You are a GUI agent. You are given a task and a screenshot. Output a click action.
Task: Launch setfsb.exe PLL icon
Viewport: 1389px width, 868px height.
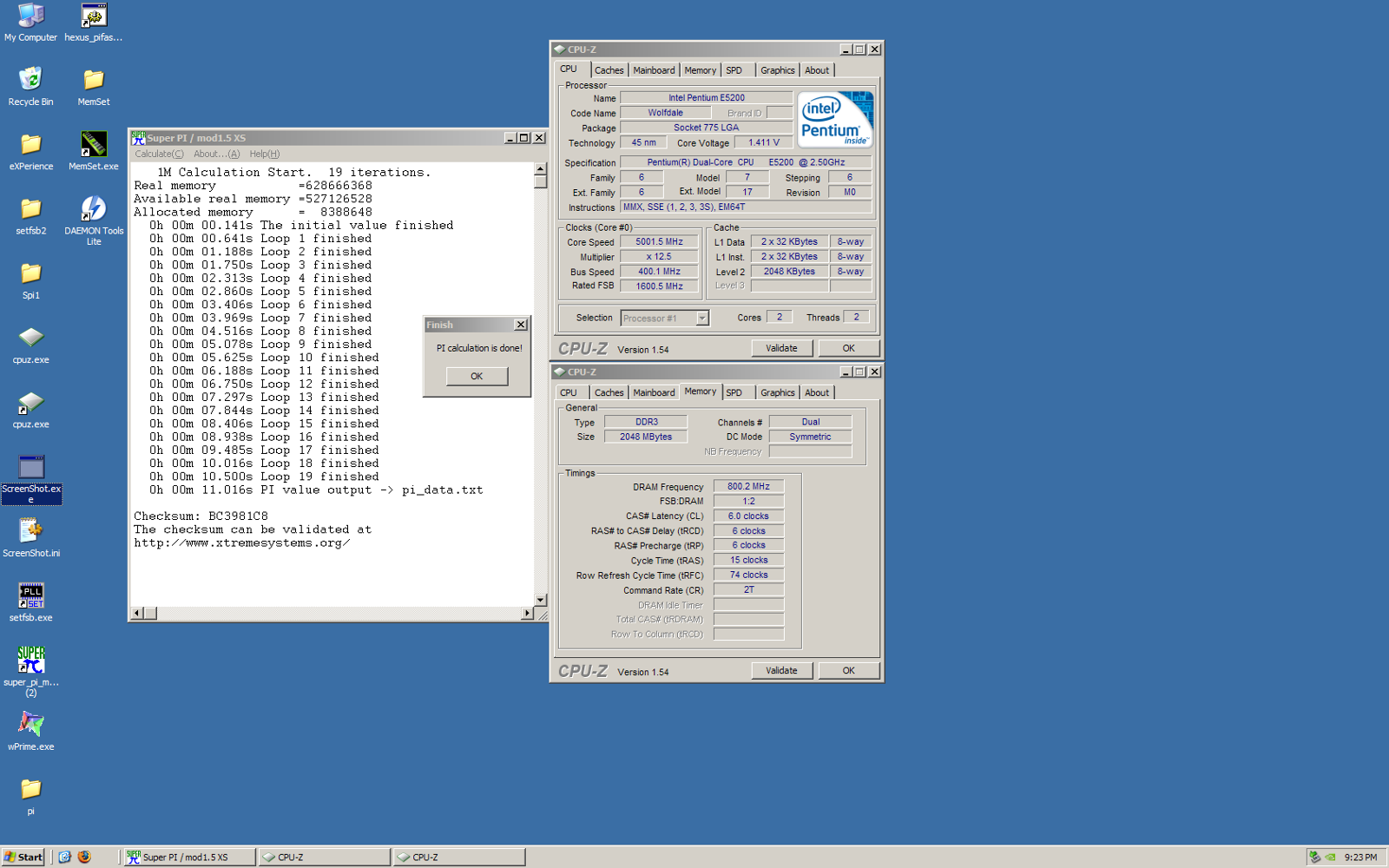31,602
